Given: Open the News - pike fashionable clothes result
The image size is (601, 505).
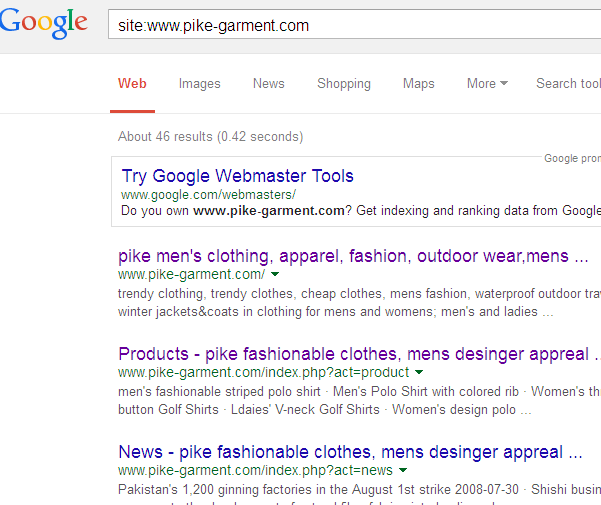Looking at the screenshot, I should click(350, 452).
